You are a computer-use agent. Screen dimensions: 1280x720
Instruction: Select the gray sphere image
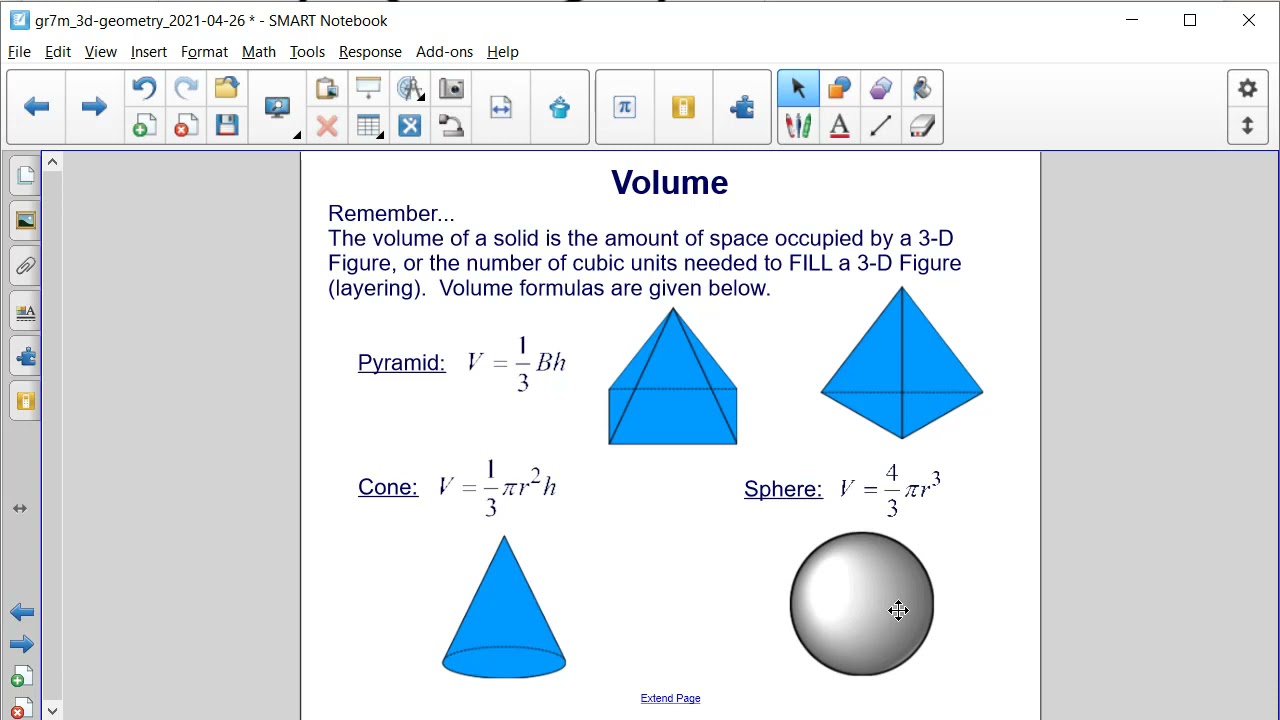pyautogui.click(x=862, y=604)
